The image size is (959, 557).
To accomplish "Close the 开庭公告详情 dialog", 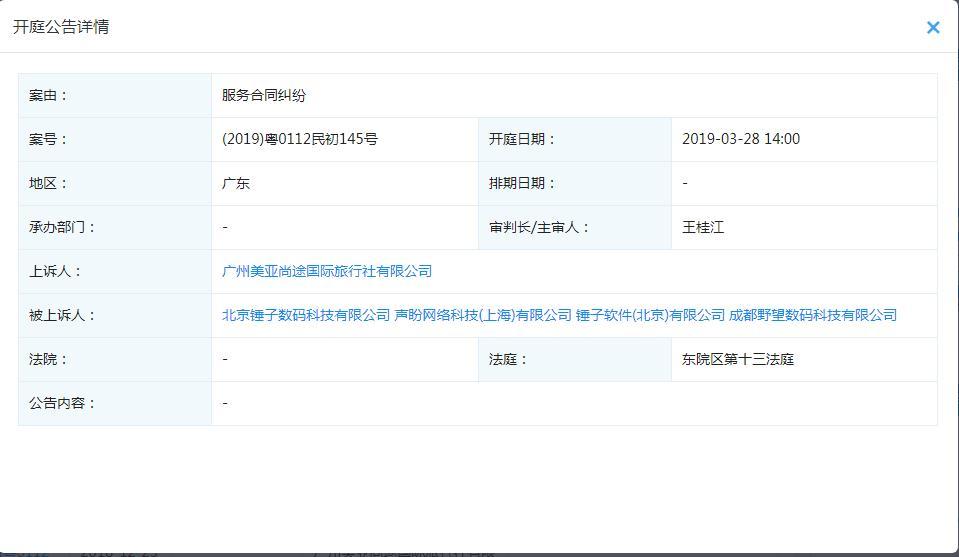I will pyautogui.click(x=933, y=28).
